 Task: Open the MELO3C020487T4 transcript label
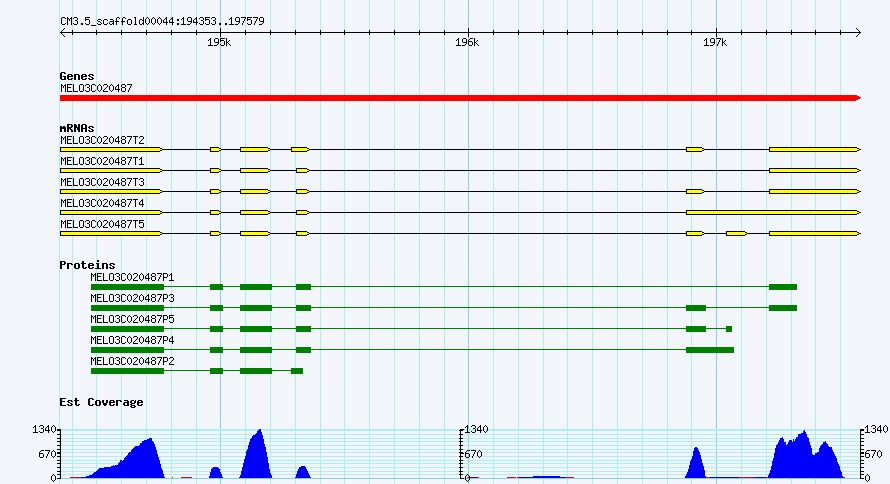pyautogui.click(x=102, y=203)
